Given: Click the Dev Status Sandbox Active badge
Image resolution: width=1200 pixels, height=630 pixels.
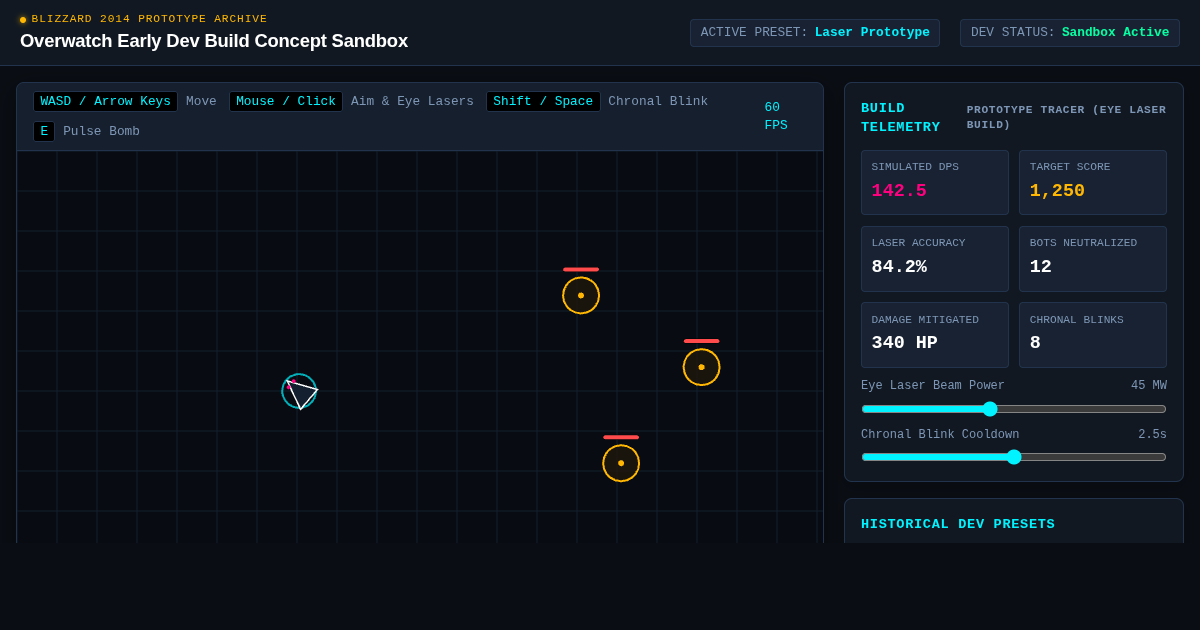Looking at the screenshot, I should coord(1070,33).
